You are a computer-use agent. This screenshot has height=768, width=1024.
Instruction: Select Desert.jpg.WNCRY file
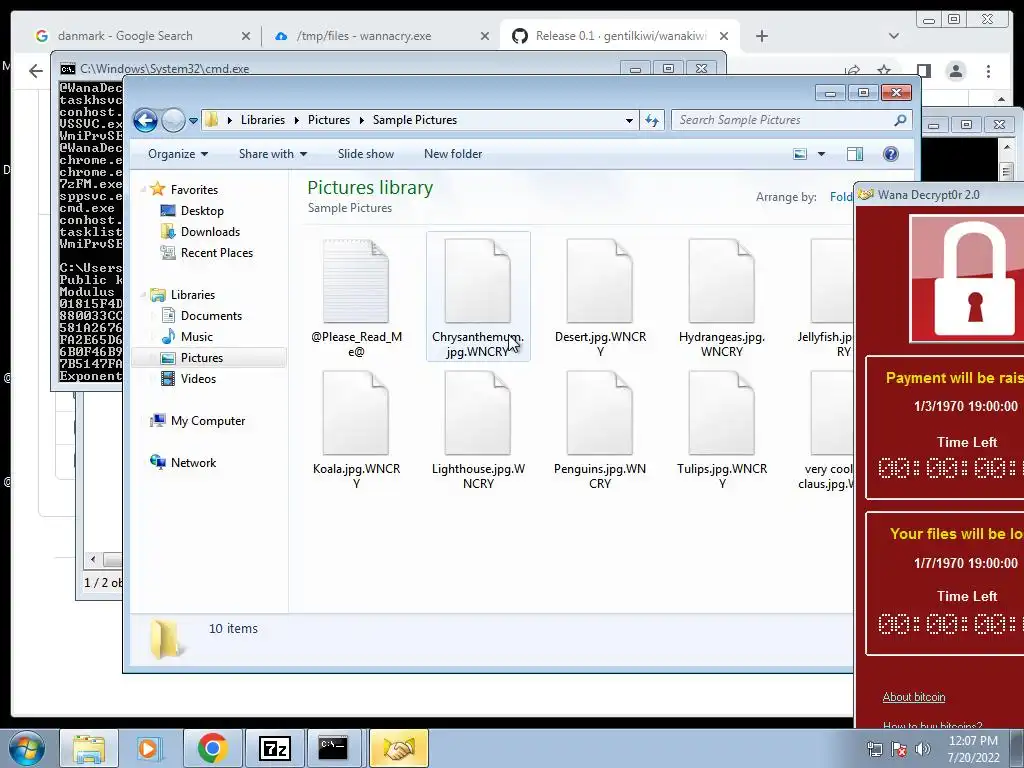coord(600,298)
